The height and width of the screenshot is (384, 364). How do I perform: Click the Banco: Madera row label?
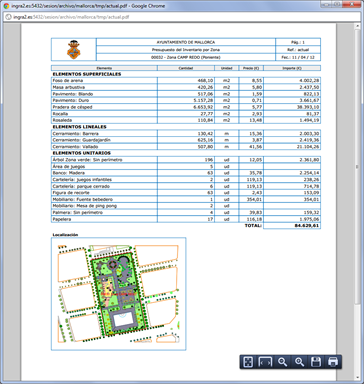coord(69,173)
